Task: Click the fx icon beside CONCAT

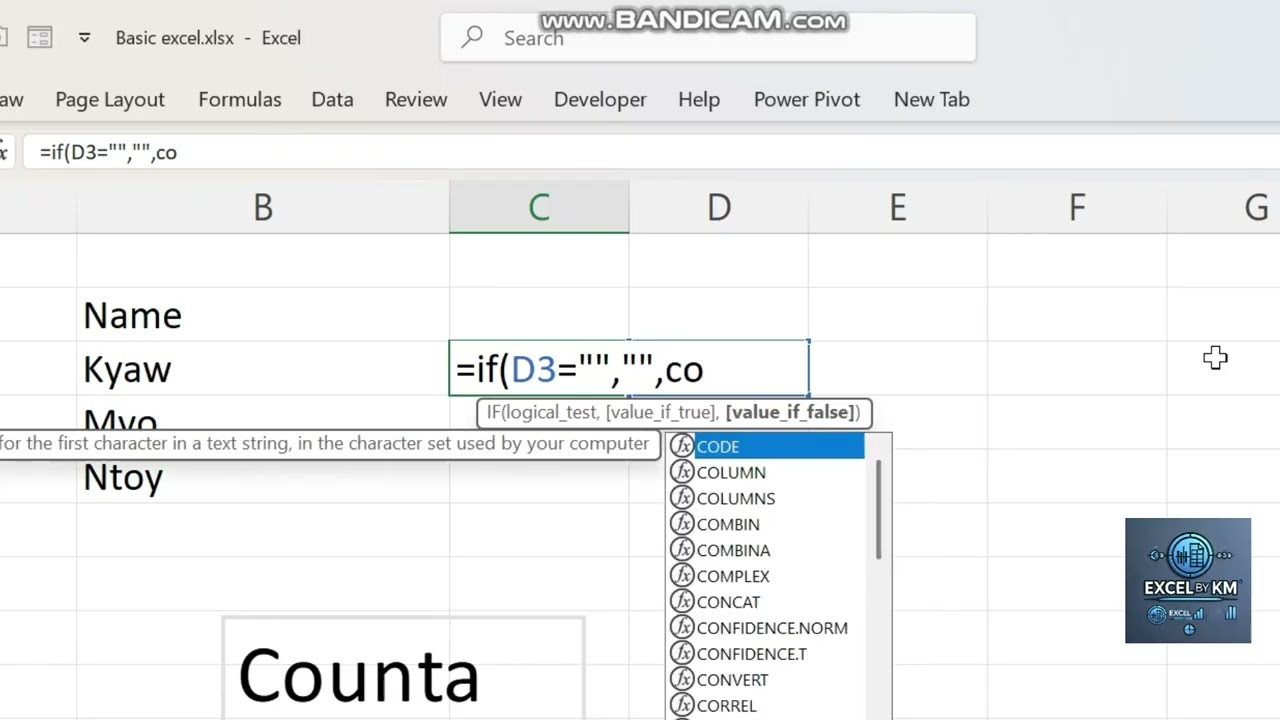Action: pos(682,602)
